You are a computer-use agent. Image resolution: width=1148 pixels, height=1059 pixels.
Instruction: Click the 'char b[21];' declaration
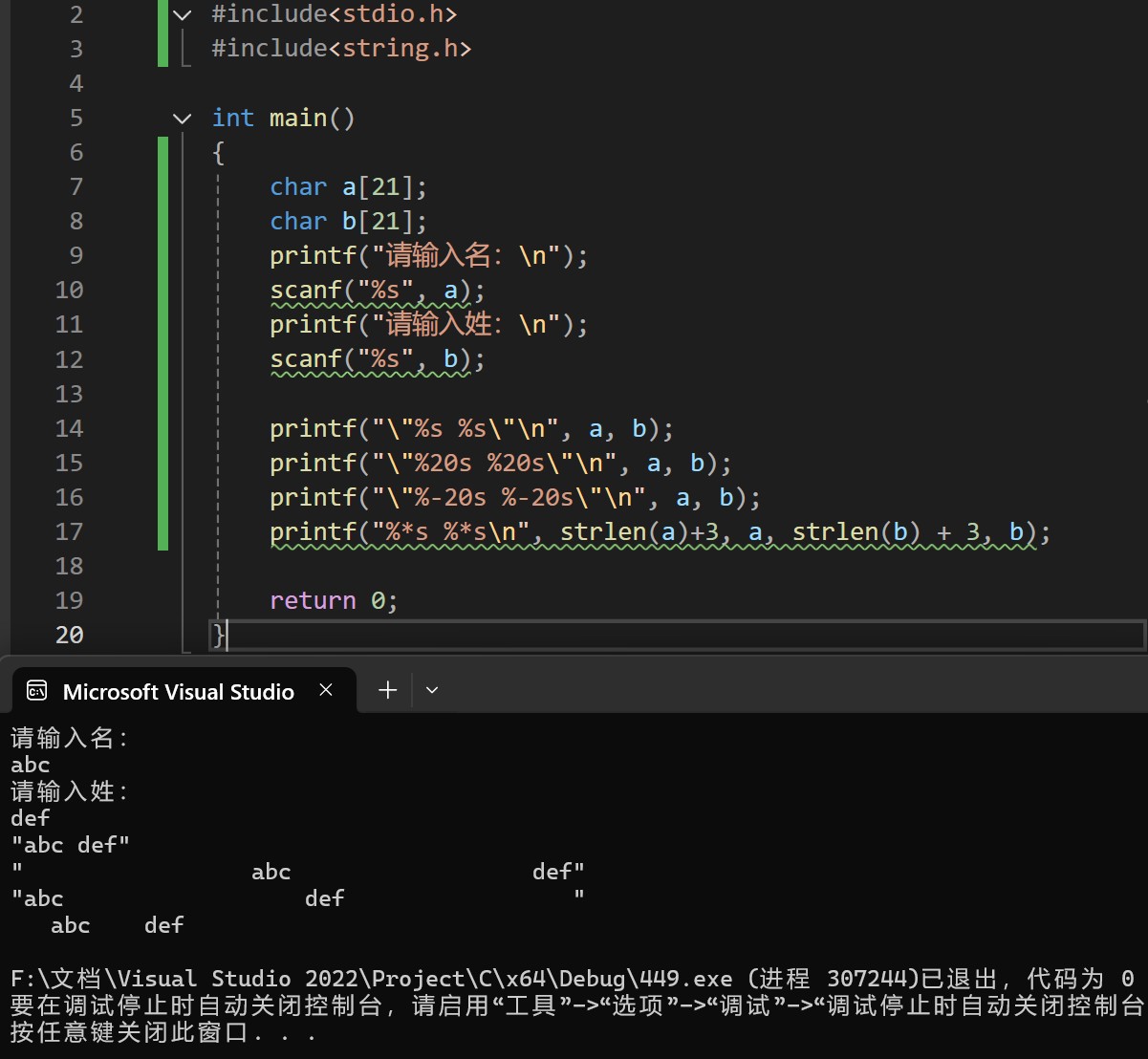(x=349, y=221)
